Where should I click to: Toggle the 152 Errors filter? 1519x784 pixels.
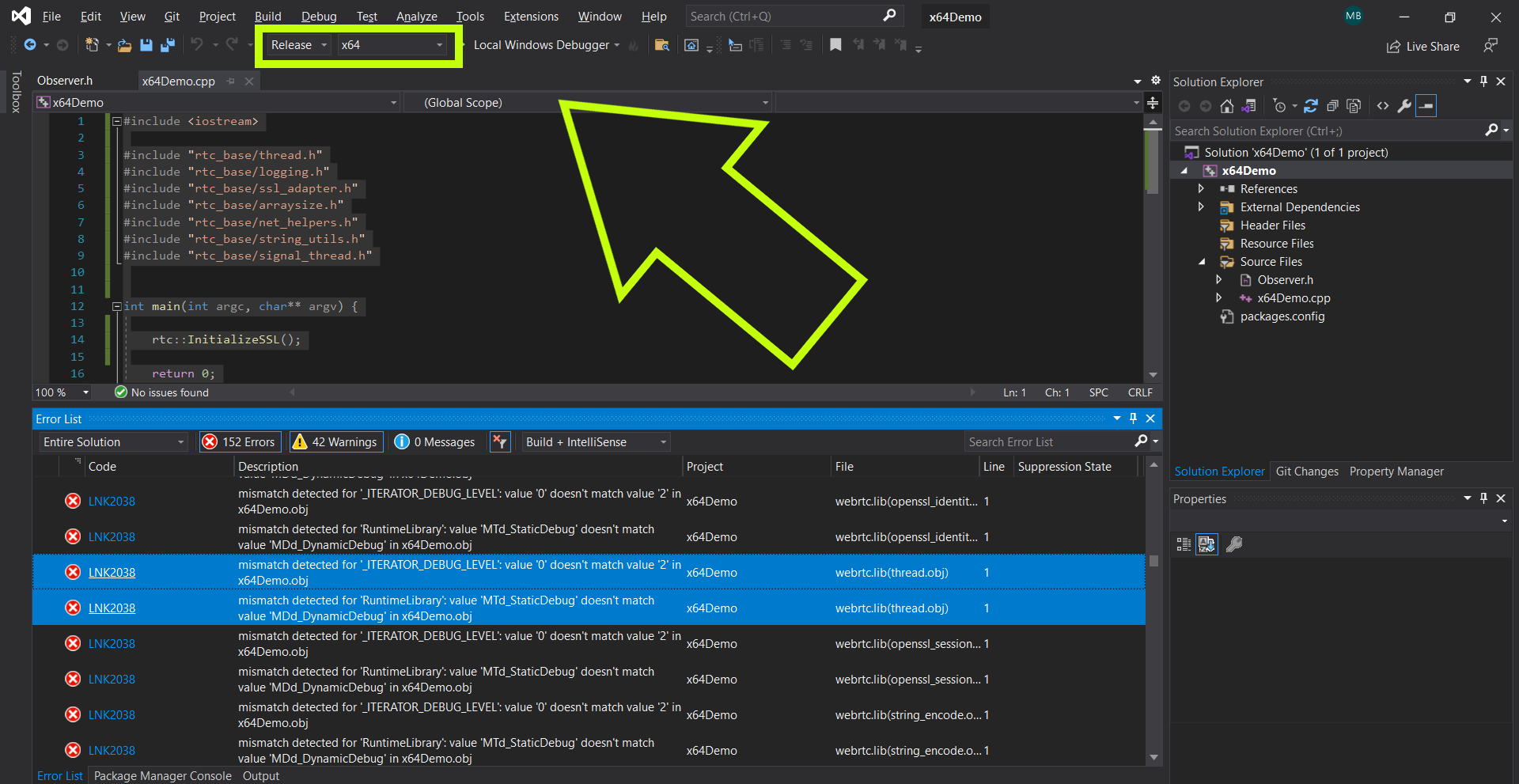(240, 442)
